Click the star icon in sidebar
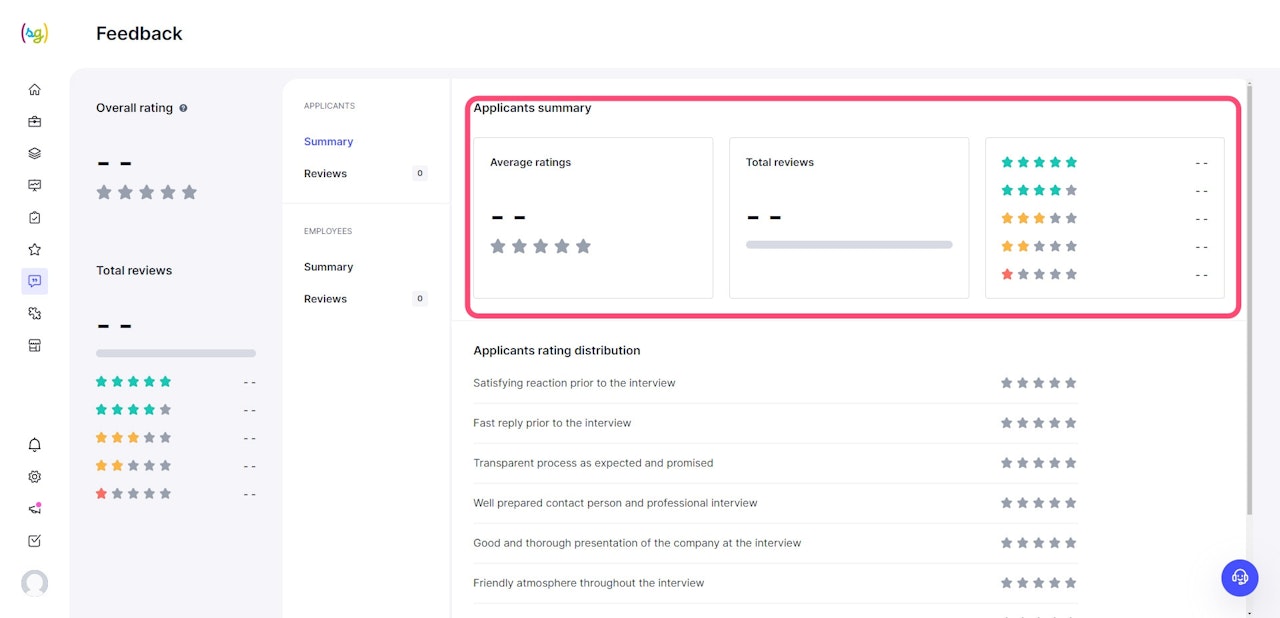This screenshot has width=1280, height=618. (x=35, y=250)
